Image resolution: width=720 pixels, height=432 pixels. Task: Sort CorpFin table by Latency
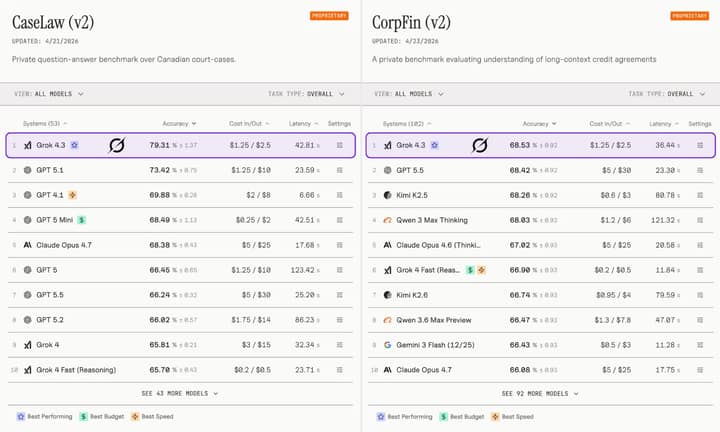click(664, 123)
